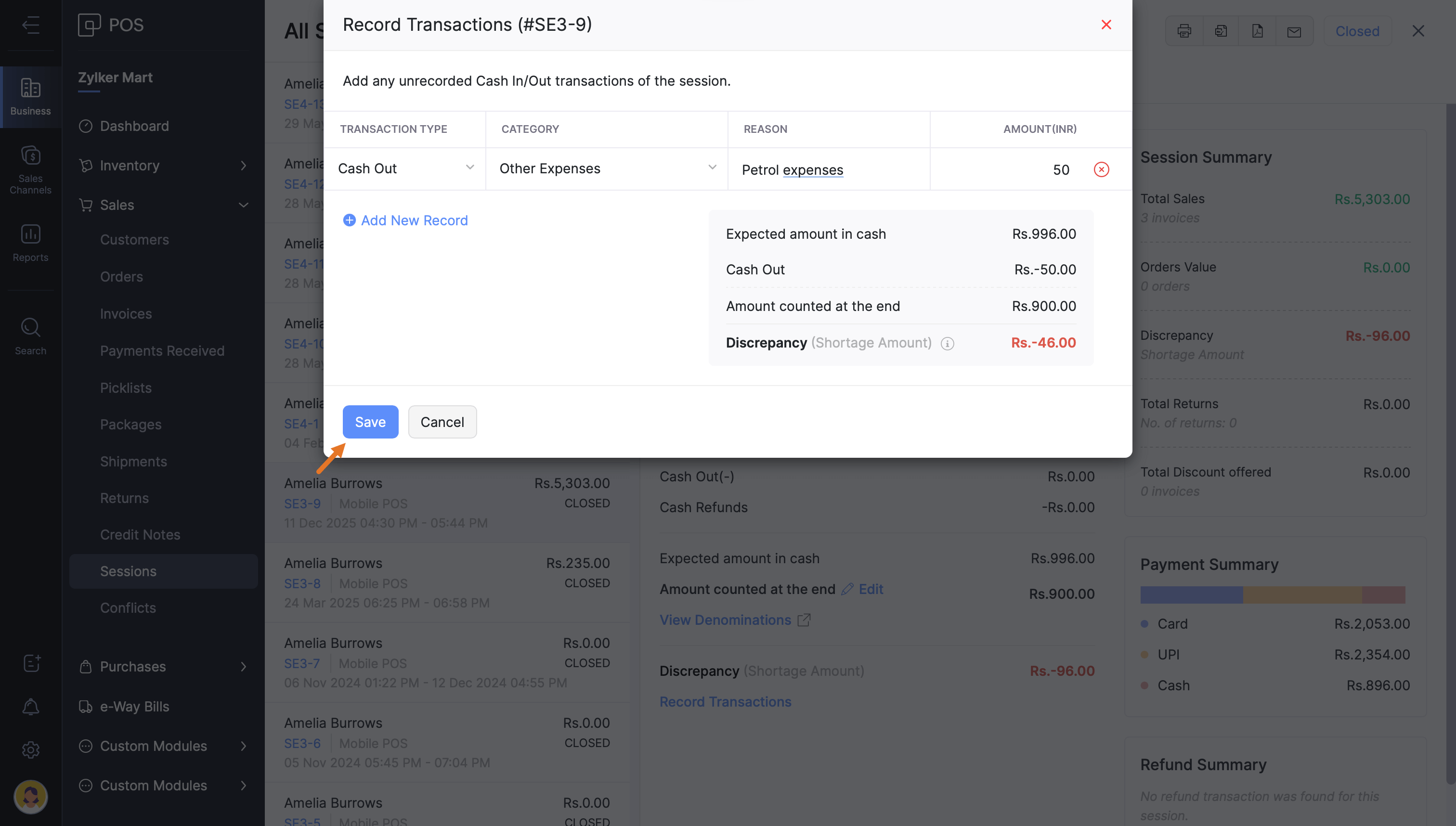Open the Transaction Type Cash Out dropdown

point(405,168)
